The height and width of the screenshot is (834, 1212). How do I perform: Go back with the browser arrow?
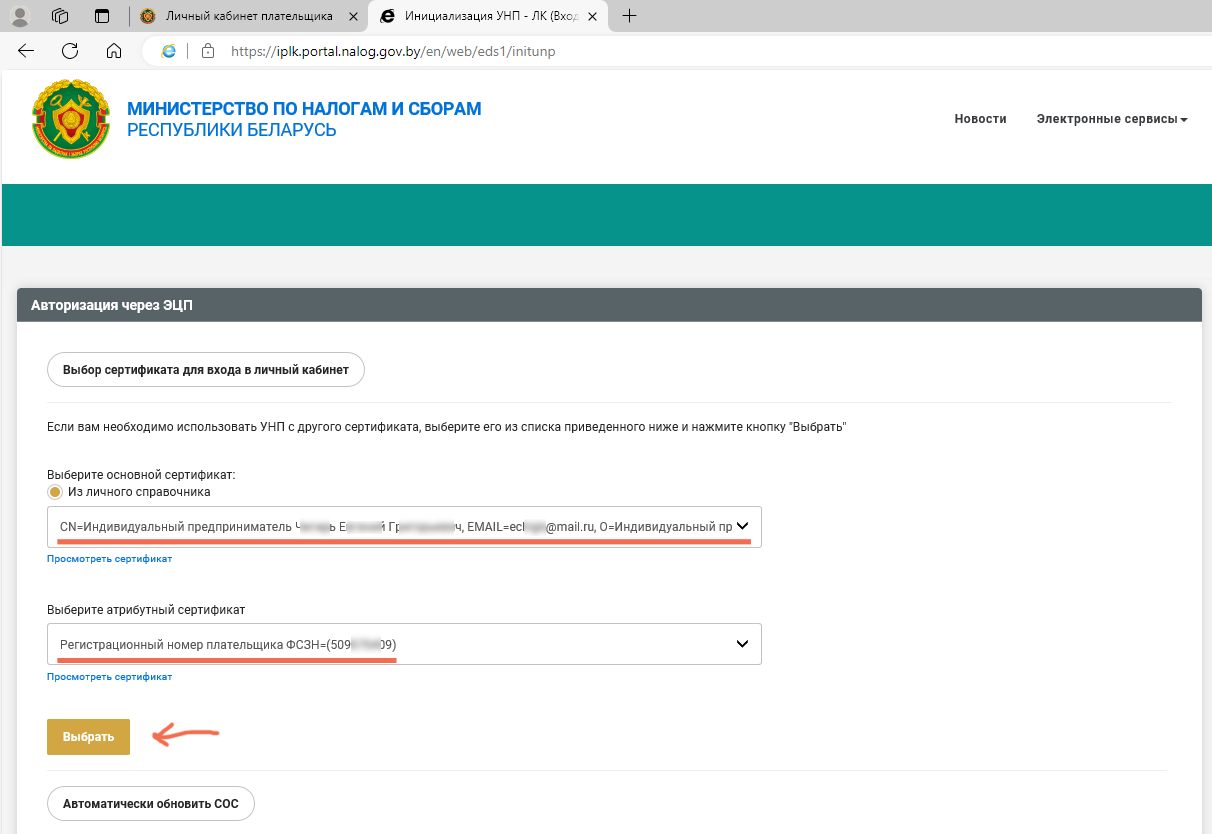tap(26, 51)
